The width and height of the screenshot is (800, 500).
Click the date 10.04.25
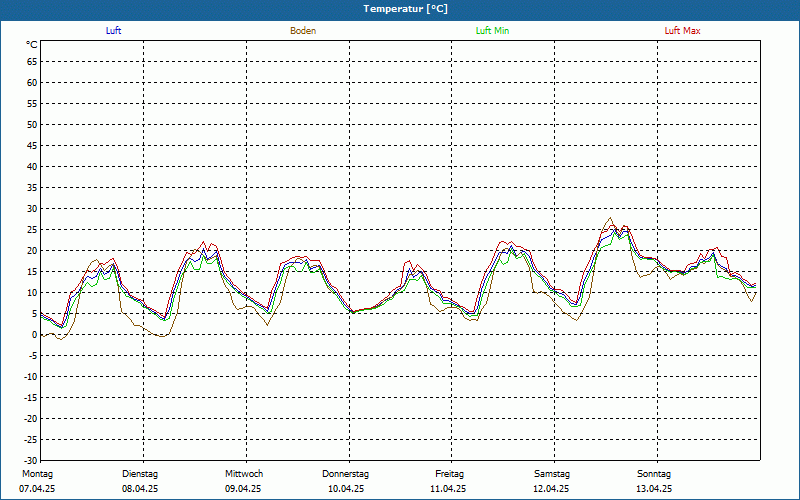[x=346, y=489]
